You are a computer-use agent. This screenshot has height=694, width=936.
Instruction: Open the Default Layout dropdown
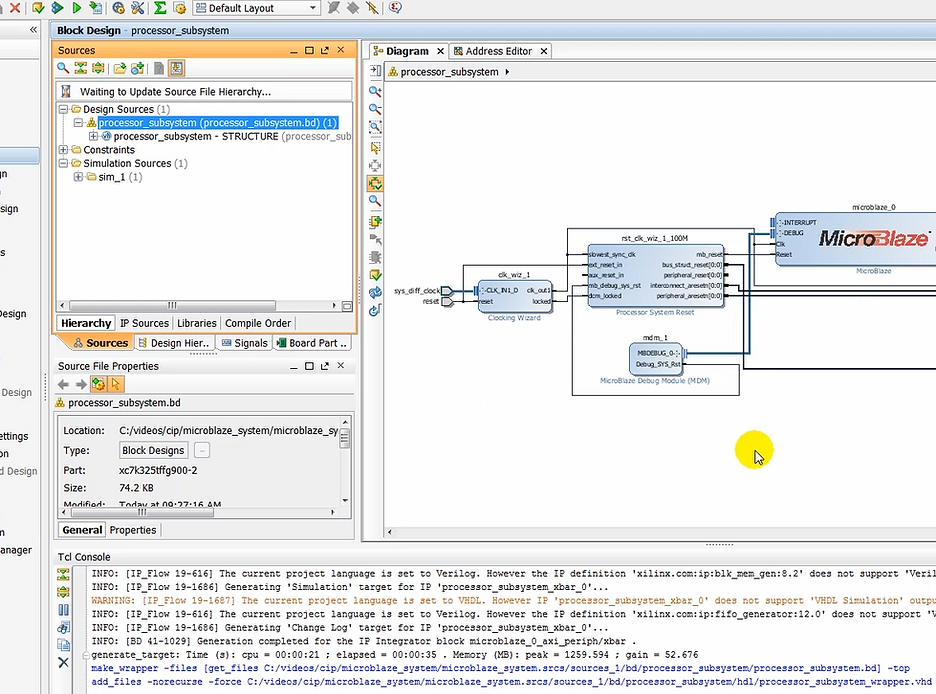[x=255, y=8]
